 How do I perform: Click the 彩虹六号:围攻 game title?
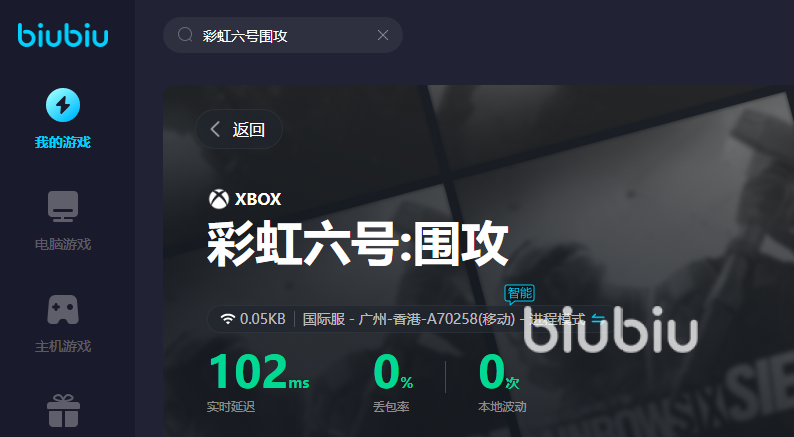[358, 245]
